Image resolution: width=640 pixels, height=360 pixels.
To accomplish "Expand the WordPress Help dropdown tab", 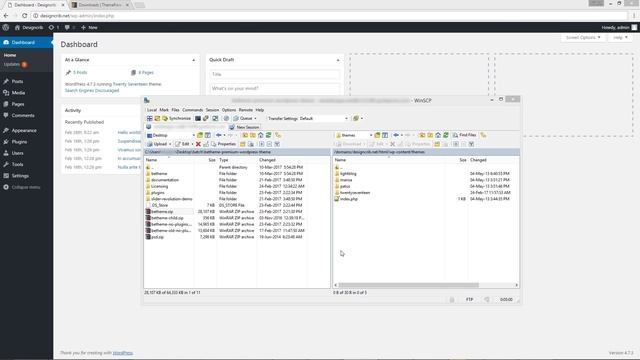I will [x=620, y=38].
